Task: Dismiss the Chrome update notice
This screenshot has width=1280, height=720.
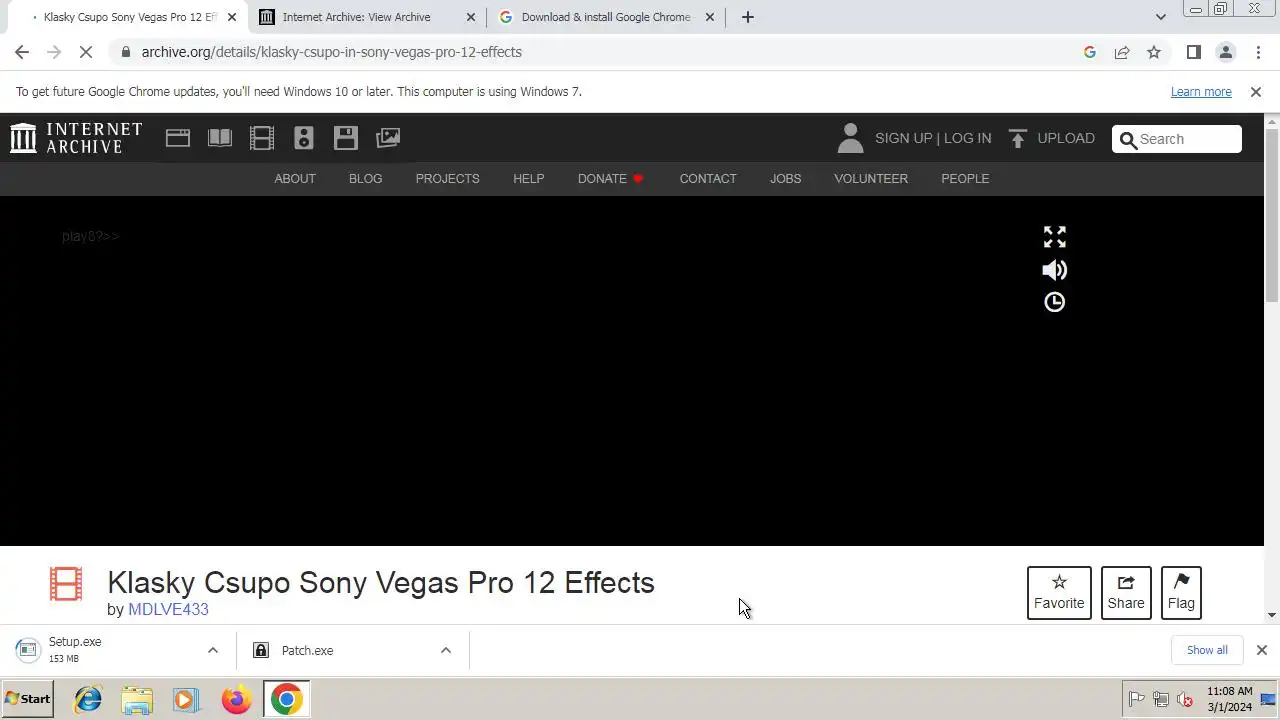Action: click(1256, 92)
